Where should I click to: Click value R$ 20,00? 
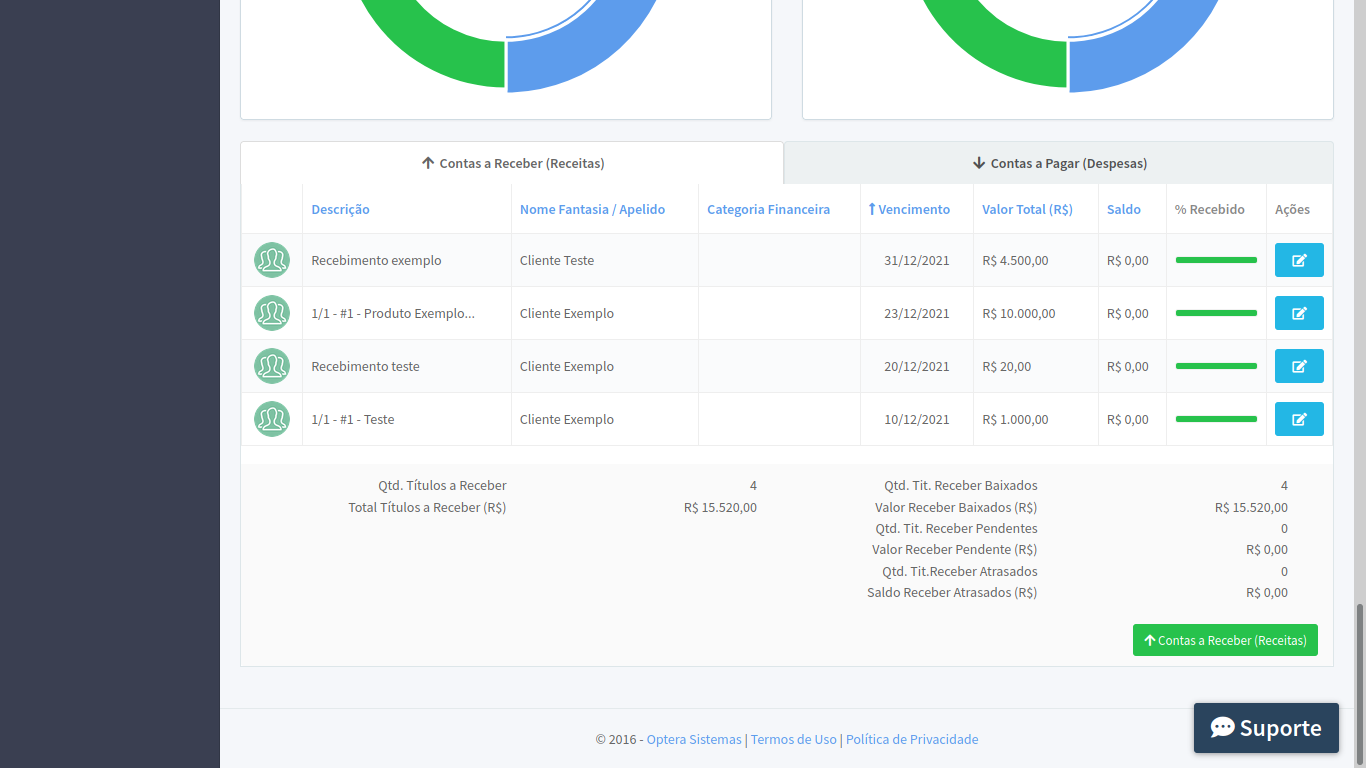[x=1007, y=366]
